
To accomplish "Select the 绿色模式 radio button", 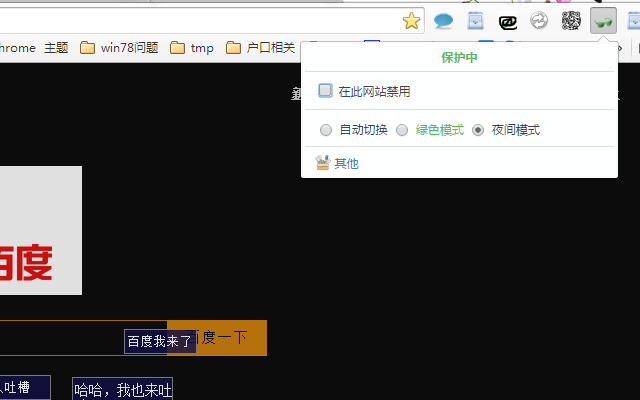I will [x=402, y=130].
